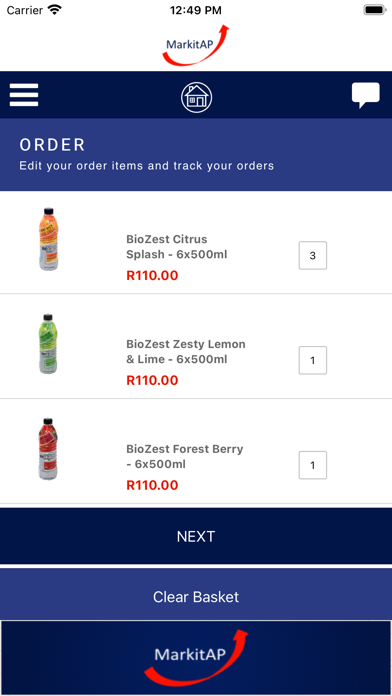Select the Zesty Lemon & Lime bottle image
Viewport: 392px width, 696px height.
pos(48,344)
